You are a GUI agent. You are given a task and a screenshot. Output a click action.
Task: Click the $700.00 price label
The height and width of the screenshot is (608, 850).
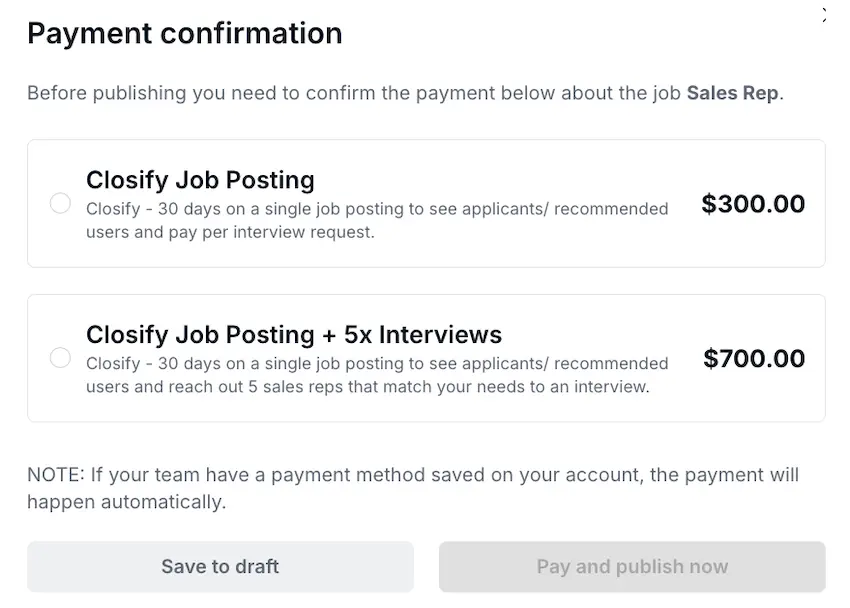[x=754, y=358]
